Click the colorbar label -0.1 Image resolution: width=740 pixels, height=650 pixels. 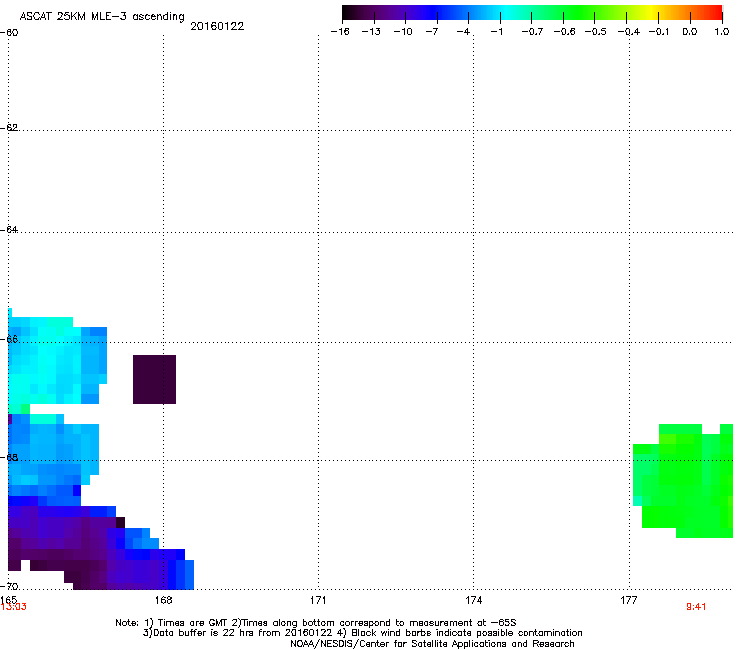658,32
